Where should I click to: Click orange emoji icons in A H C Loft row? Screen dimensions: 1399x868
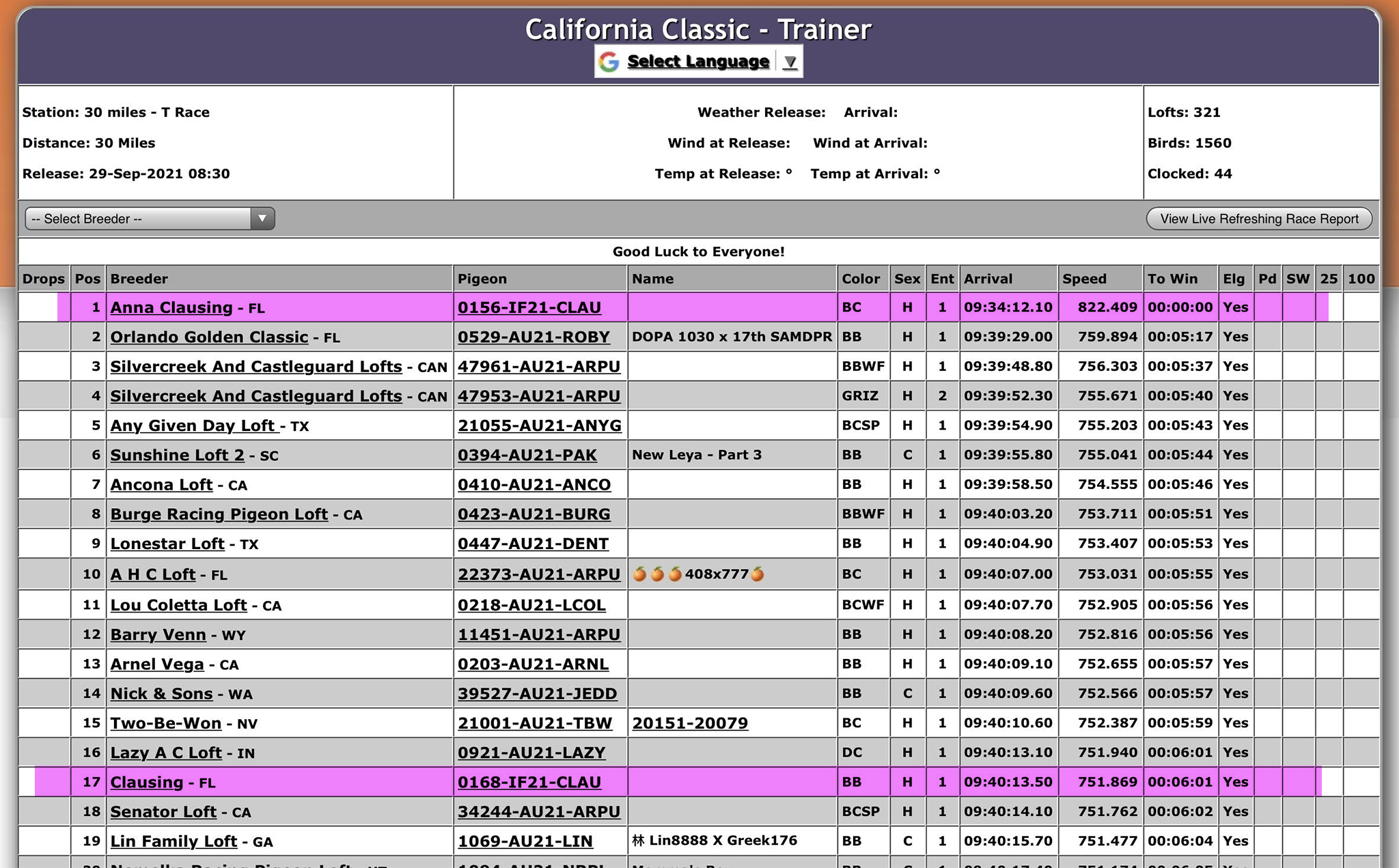pos(656,574)
